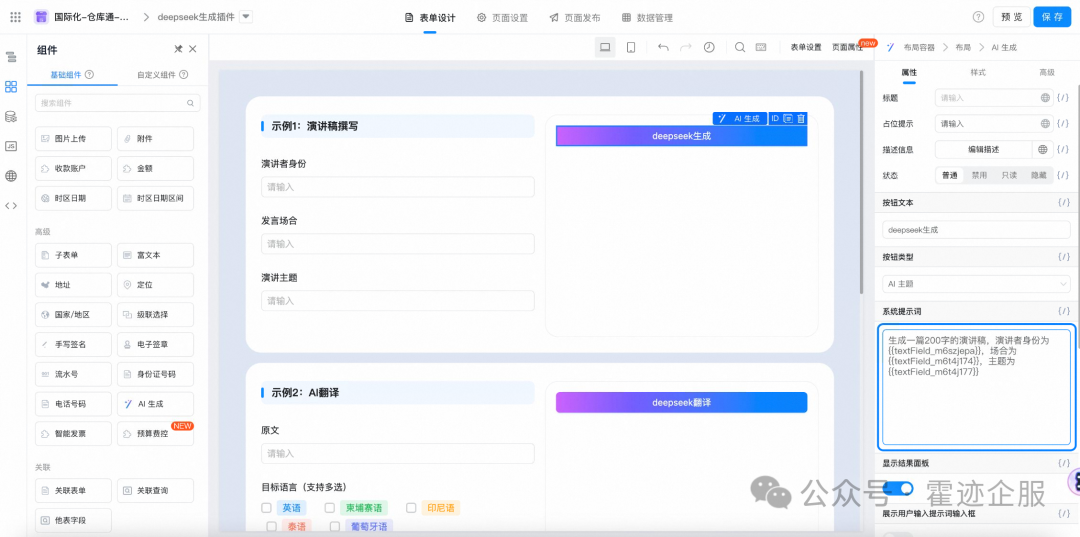Viewport: 1080px width, 537px height.
Task: Check the 印尼语 language checkbox
Action: [x=411, y=508]
